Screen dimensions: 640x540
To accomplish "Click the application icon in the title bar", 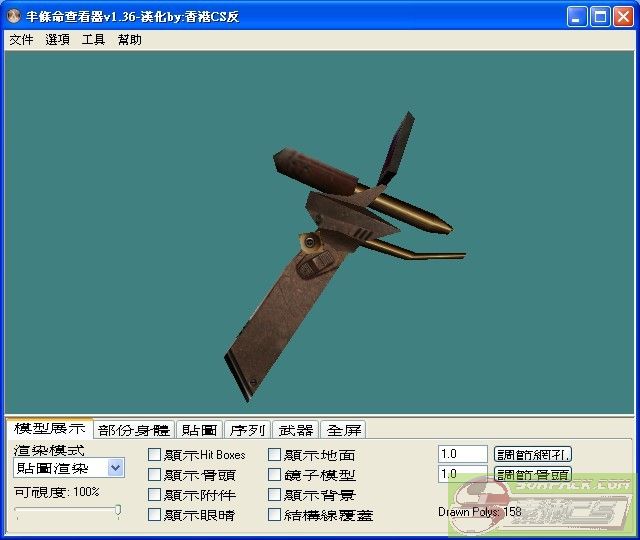I will (x=14, y=16).
